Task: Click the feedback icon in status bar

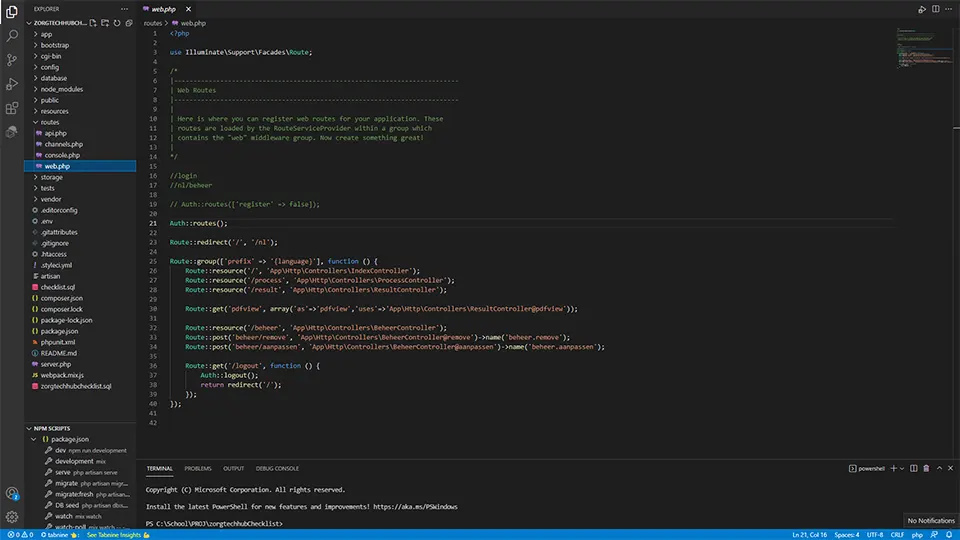Action: point(934,535)
